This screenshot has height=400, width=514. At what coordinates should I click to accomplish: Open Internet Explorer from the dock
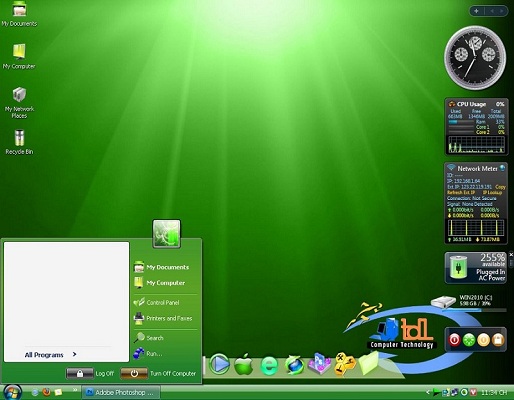click(269, 365)
